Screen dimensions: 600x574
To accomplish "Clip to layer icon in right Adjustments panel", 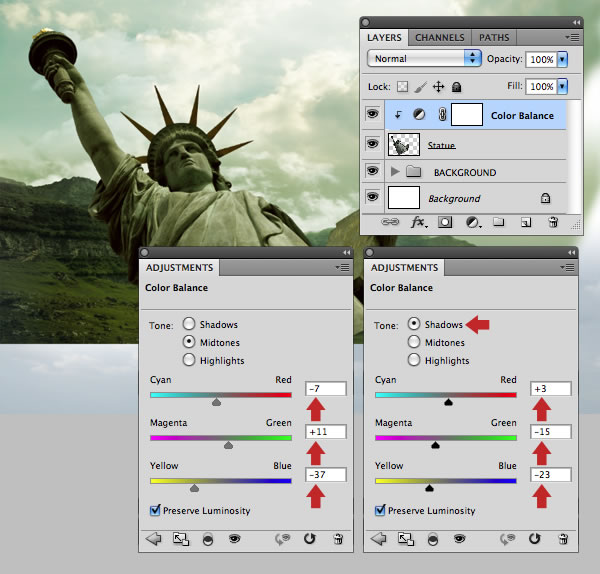I will (433, 539).
